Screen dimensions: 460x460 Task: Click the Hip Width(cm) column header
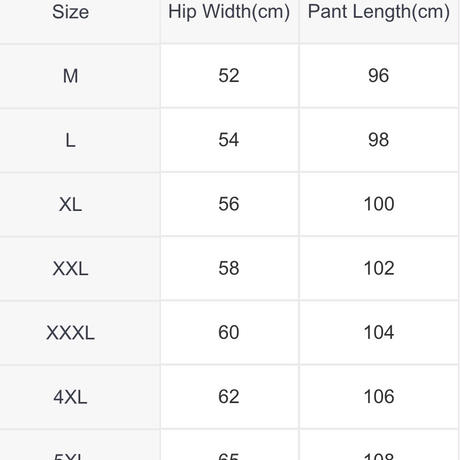pyautogui.click(x=229, y=12)
